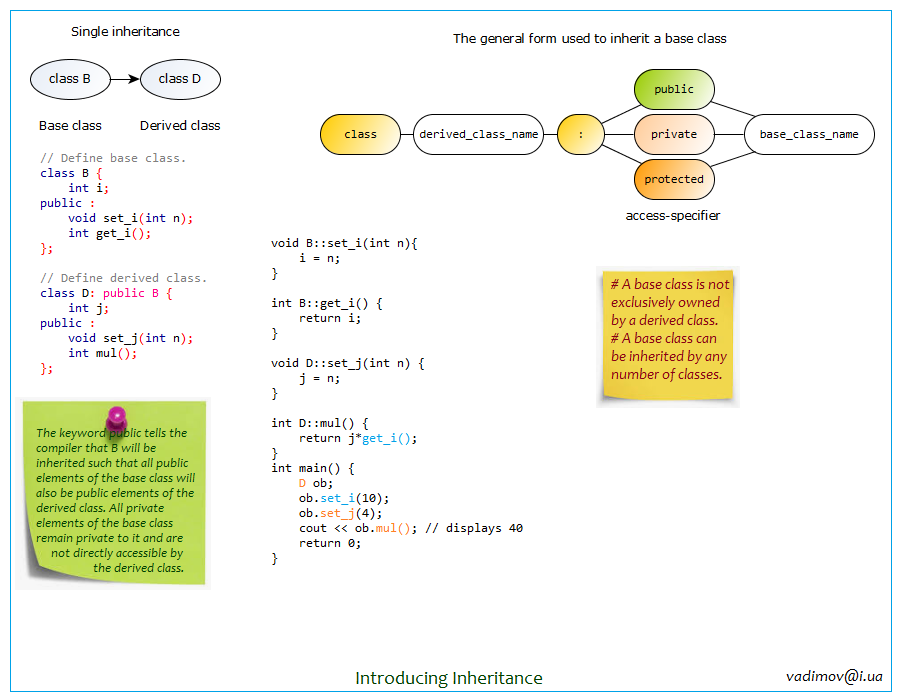
Task: Click the 'class D' ellipse
Action: coord(180,79)
